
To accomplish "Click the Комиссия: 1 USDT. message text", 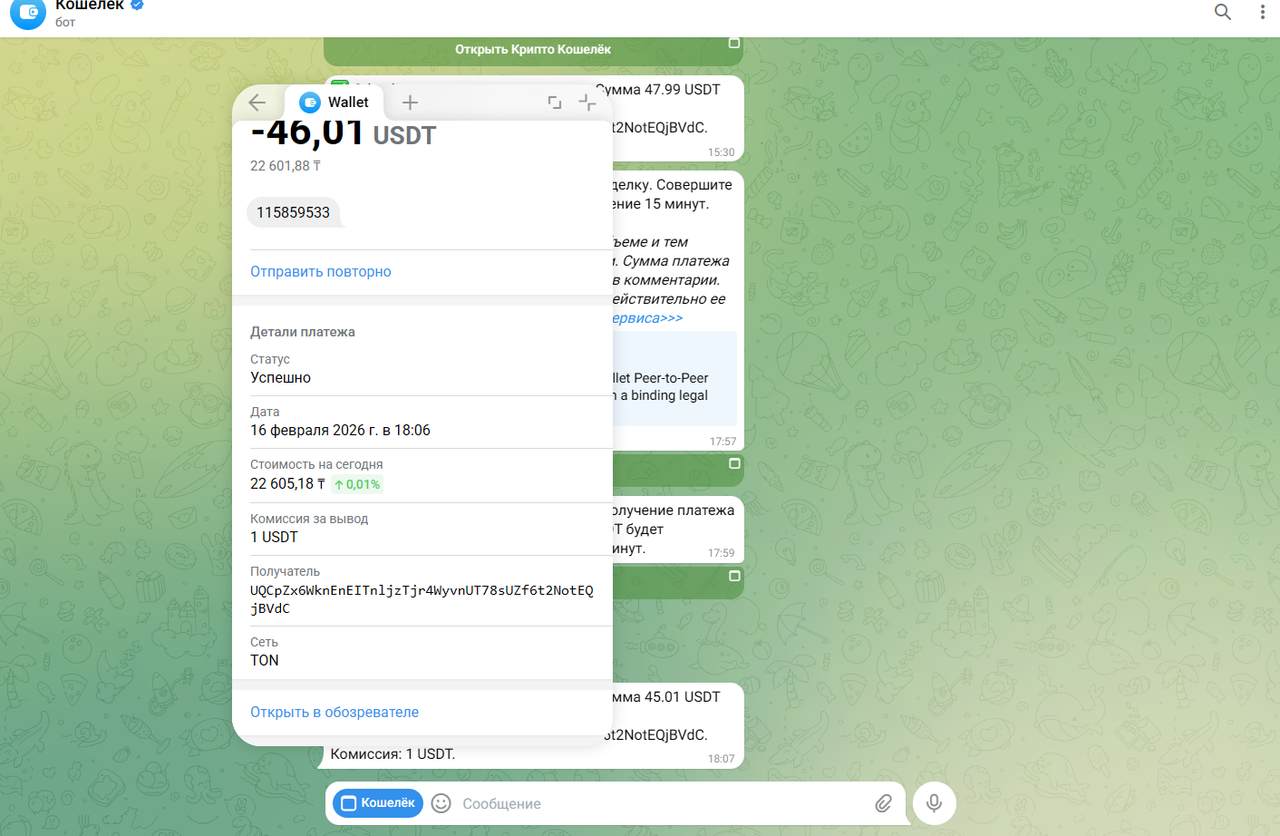I will pos(393,754).
